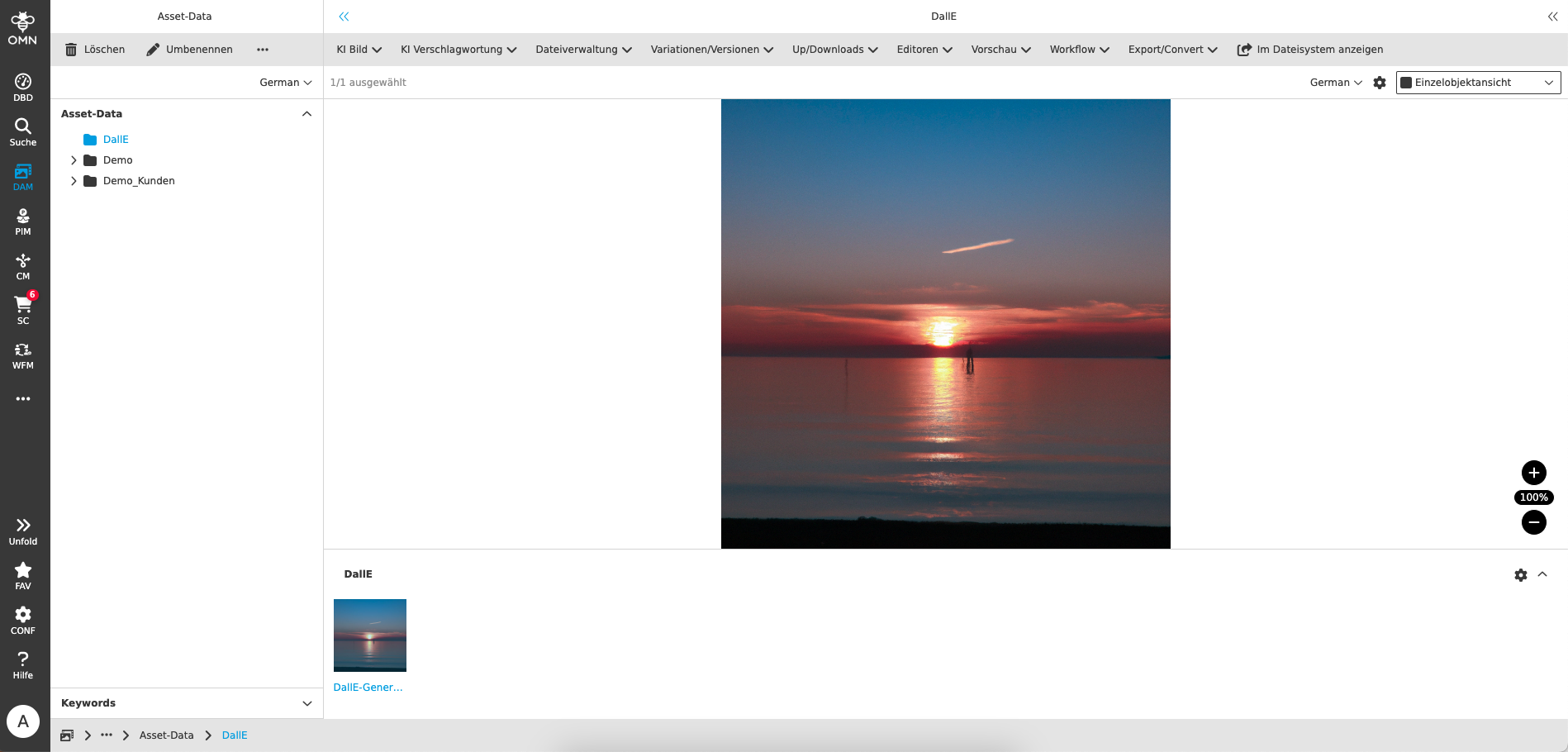
Task: Open the KI Verschlagwortung menu
Action: pos(459,50)
